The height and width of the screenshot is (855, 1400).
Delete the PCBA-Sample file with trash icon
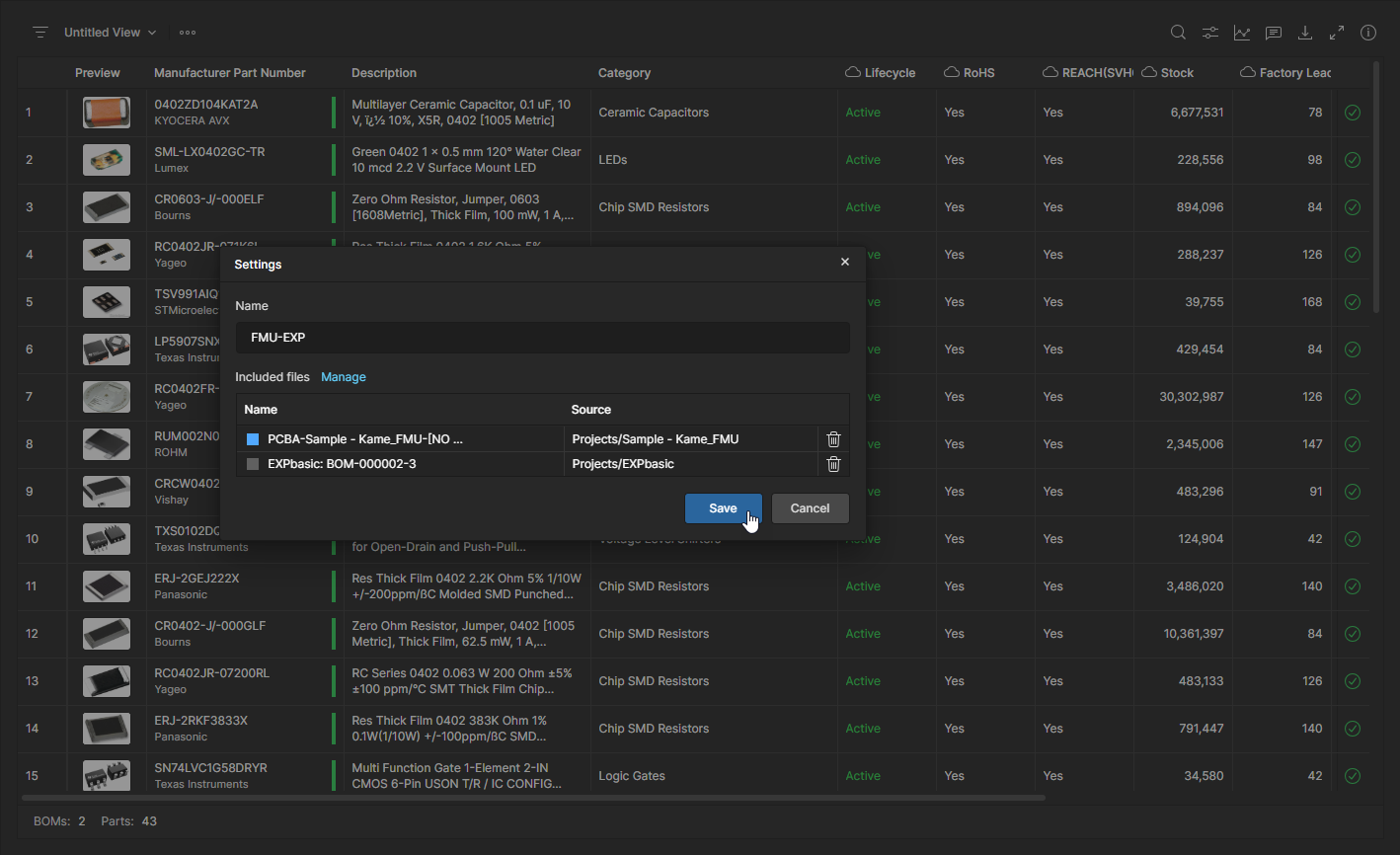[833, 439]
